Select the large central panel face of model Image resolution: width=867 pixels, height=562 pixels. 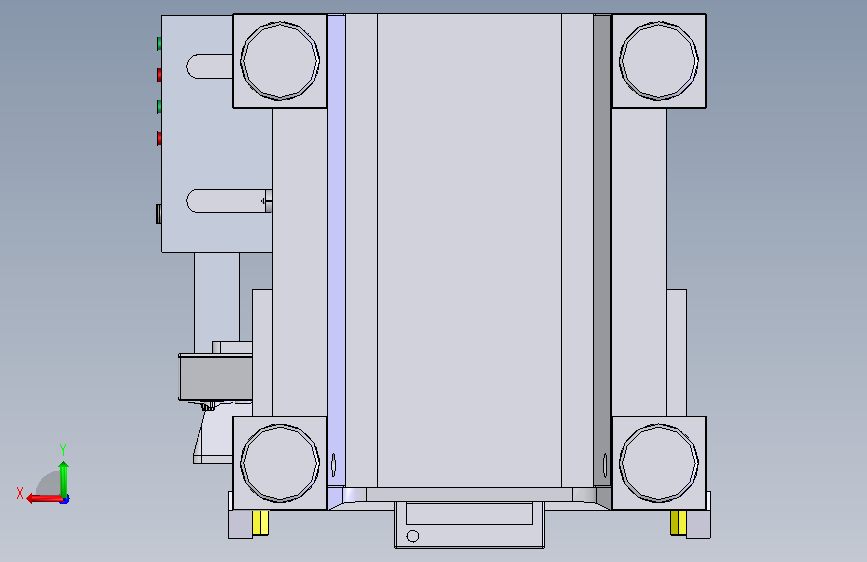coord(469,251)
